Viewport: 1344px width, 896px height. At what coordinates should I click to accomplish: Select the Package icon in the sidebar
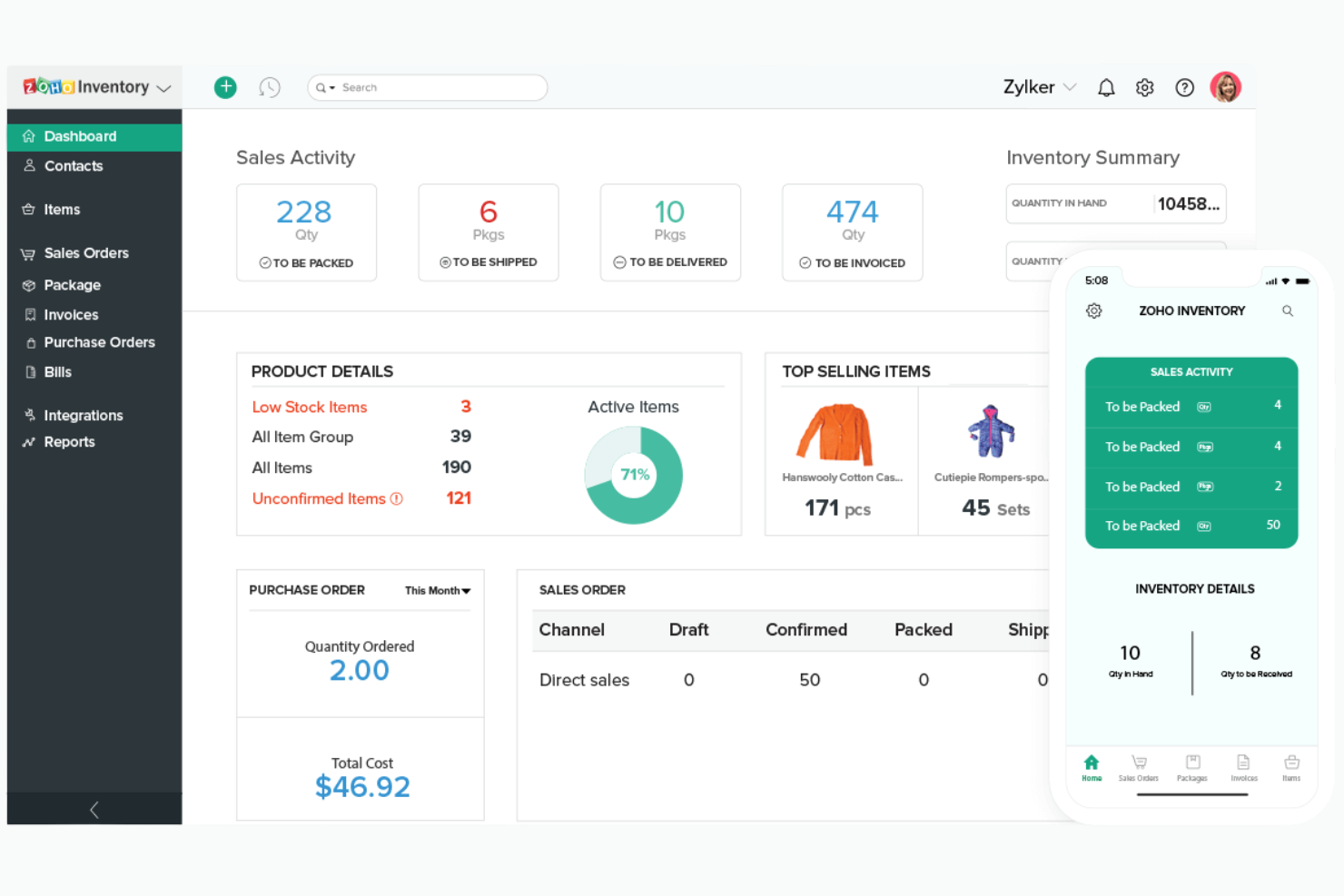(x=30, y=284)
